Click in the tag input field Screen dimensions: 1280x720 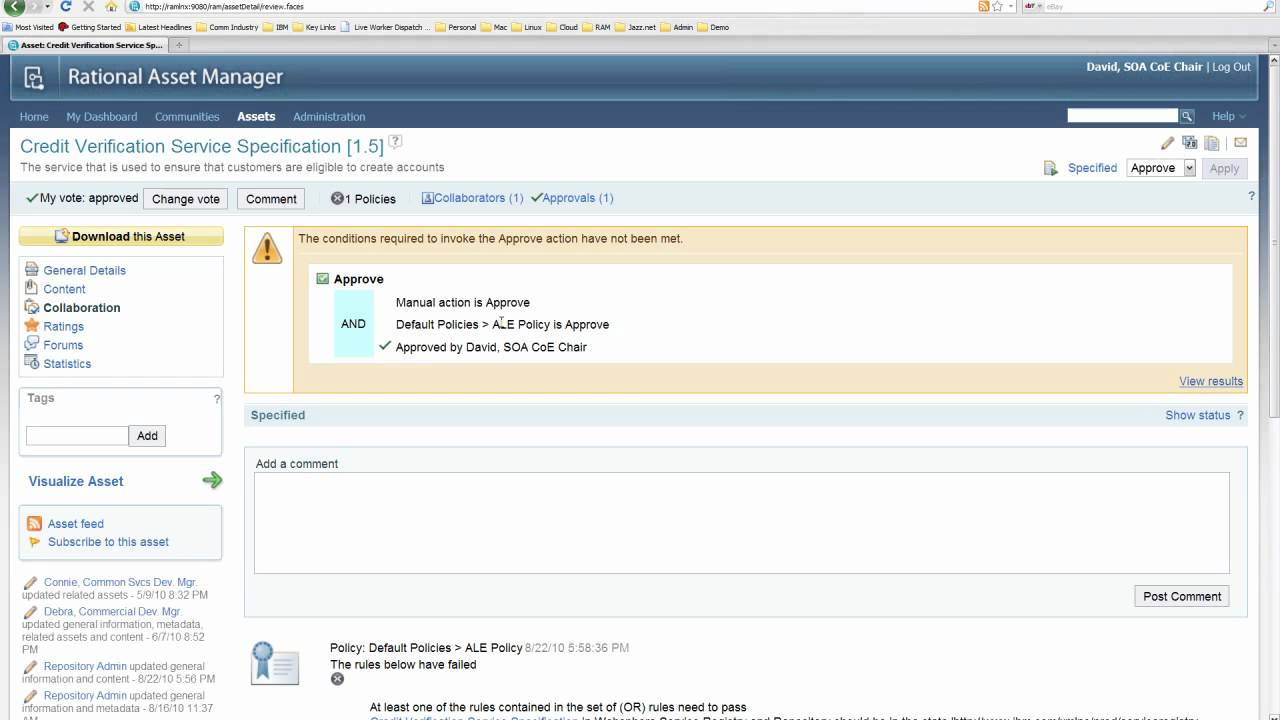tap(77, 436)
